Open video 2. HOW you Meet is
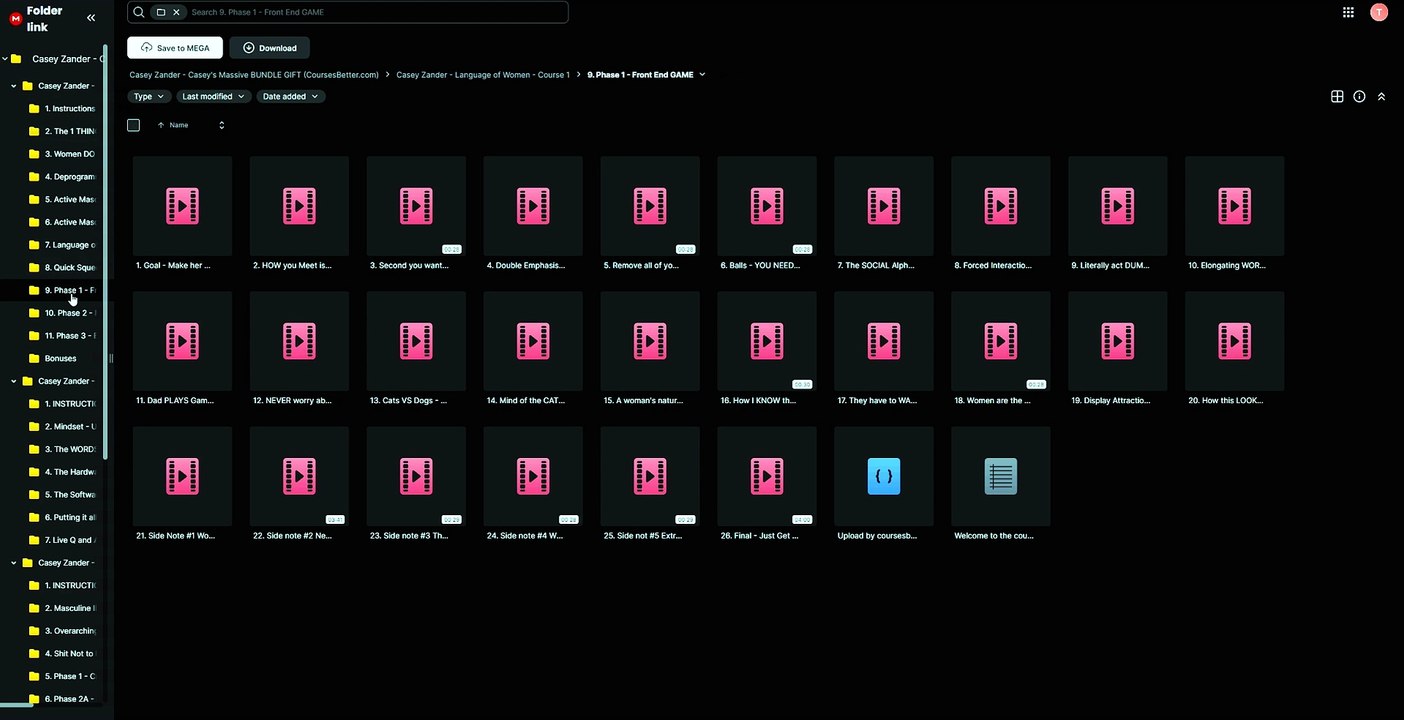Image resolution: width=1404 pixels, height=720 pixels. tap(299, 213)
